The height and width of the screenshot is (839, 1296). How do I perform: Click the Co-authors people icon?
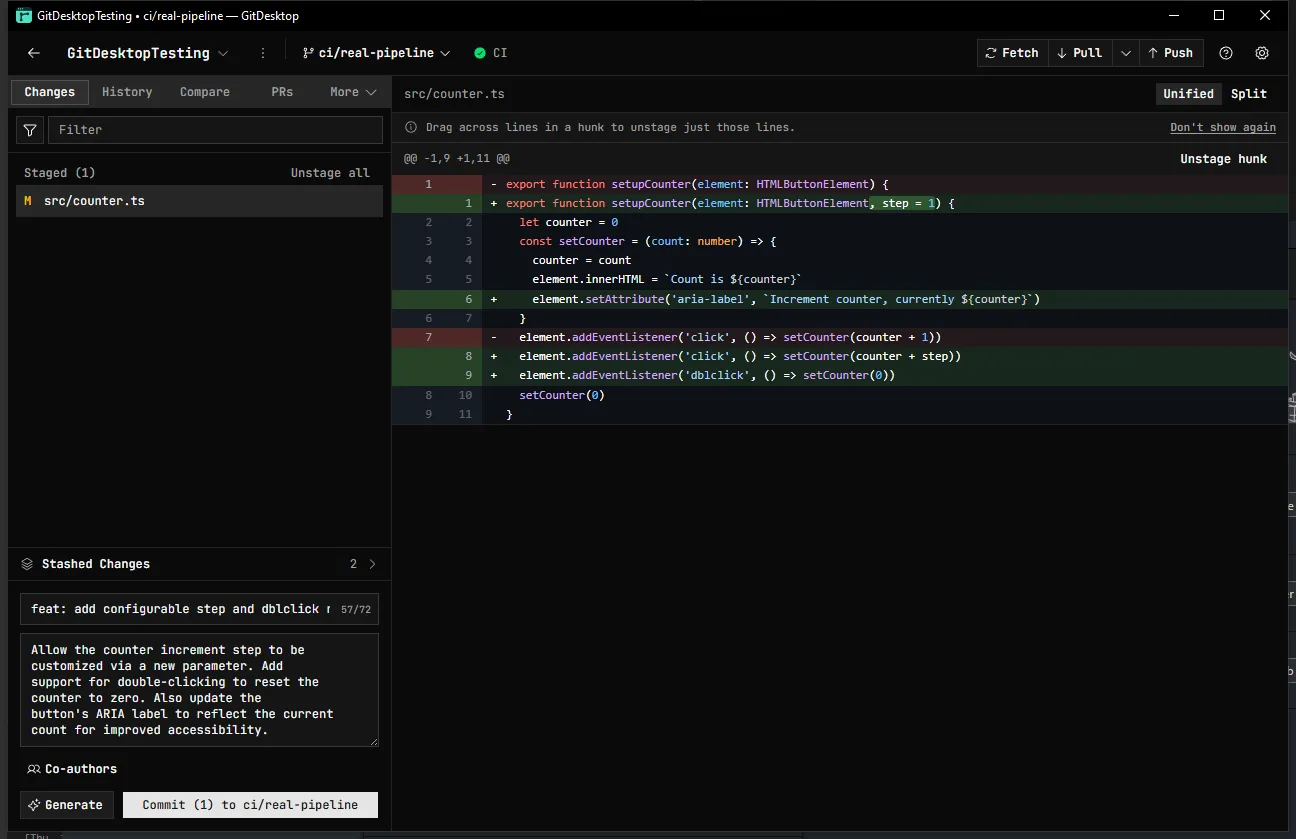tap(34, 769)
